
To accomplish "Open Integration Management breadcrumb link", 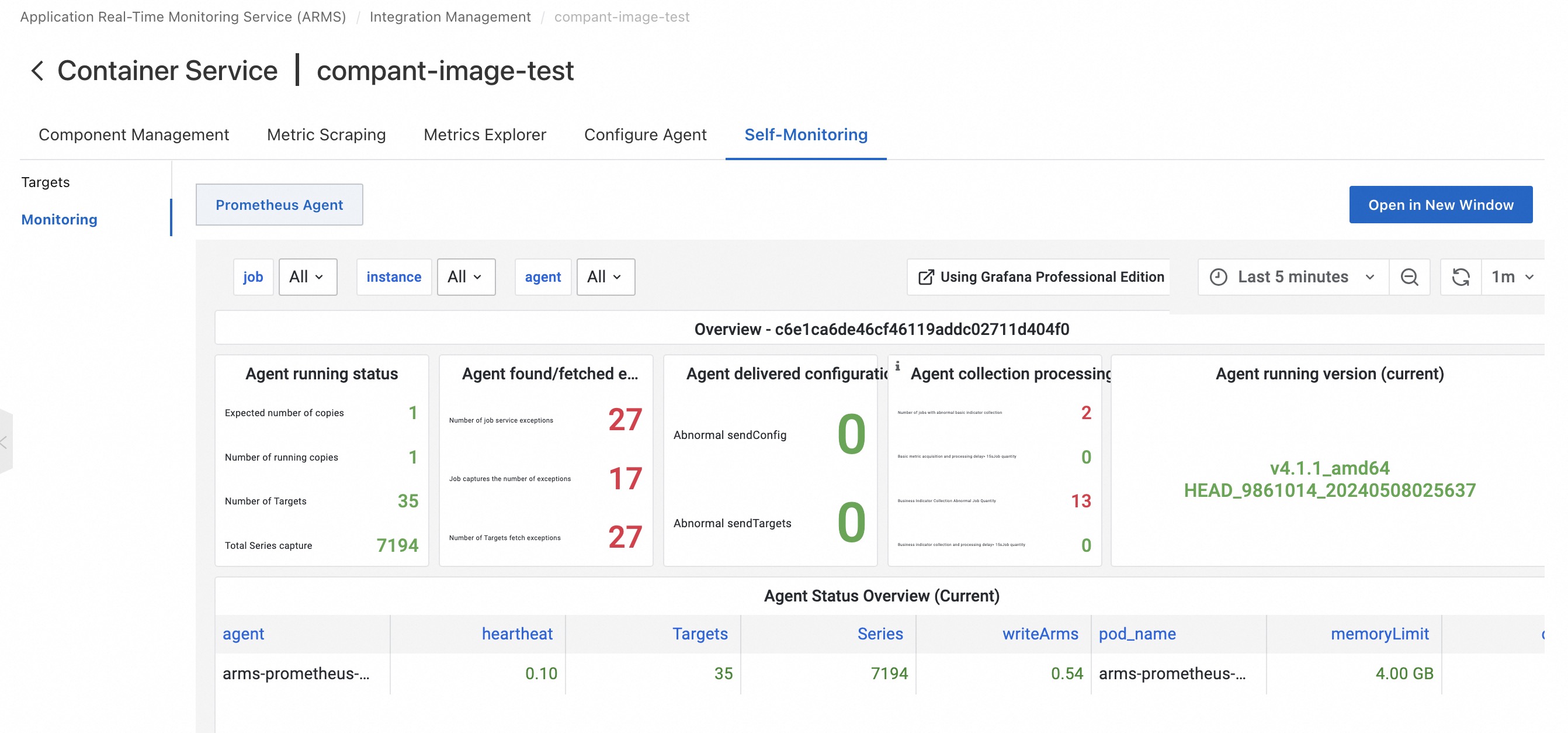I will point(450,16).
